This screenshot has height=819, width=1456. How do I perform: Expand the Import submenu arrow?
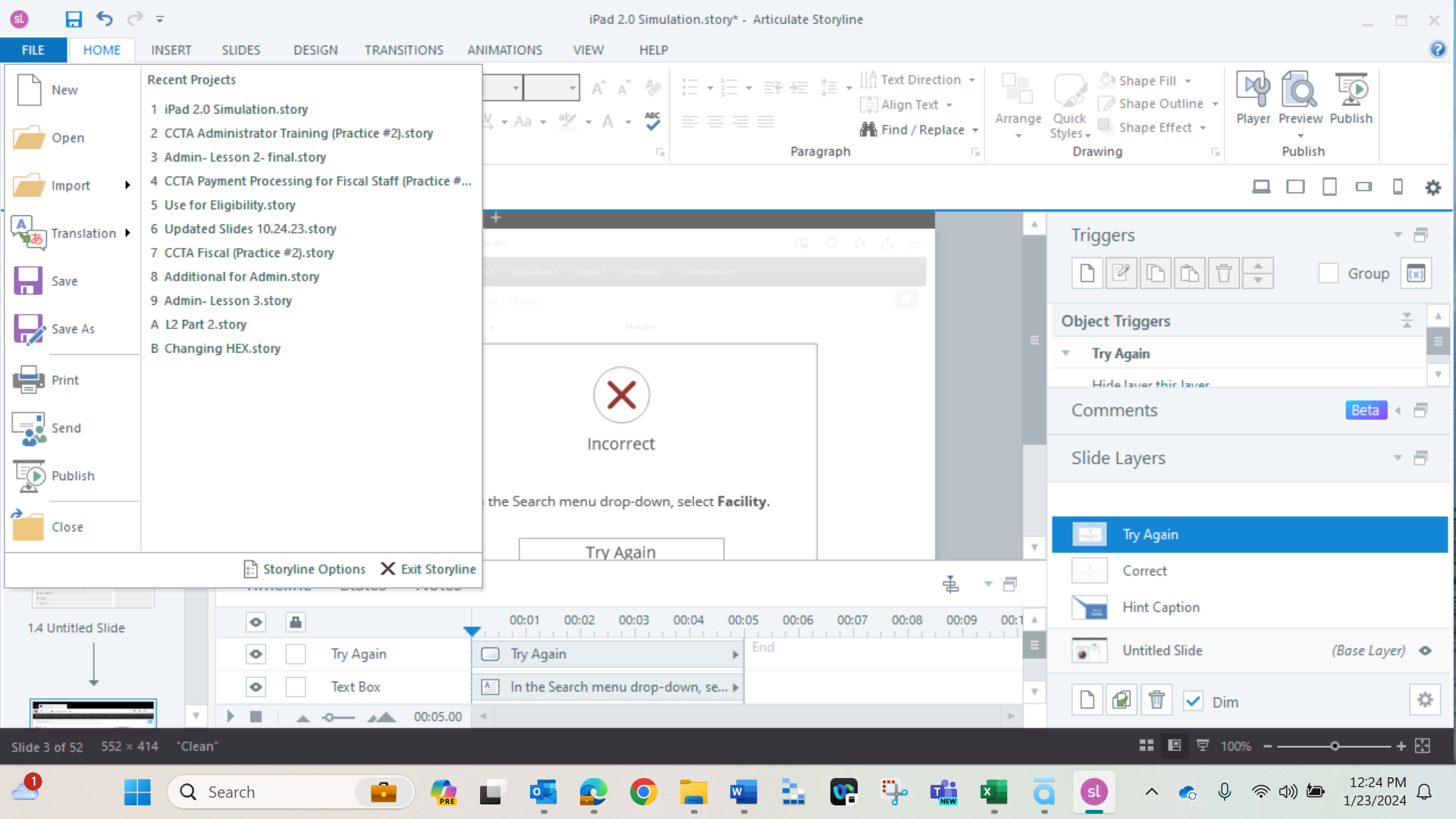coord(127,186)
